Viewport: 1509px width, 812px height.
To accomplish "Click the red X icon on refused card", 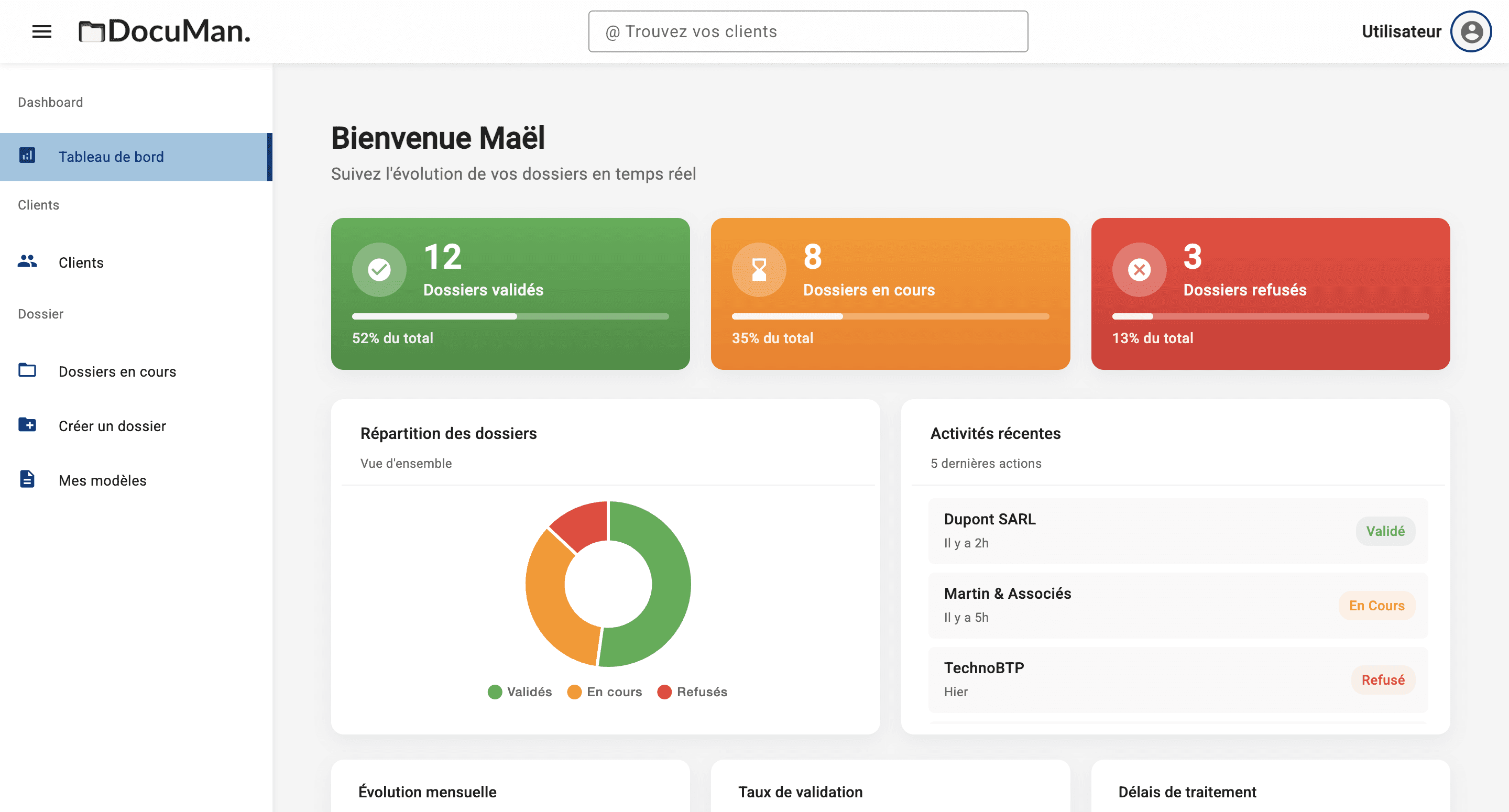I will [1139, 270].
